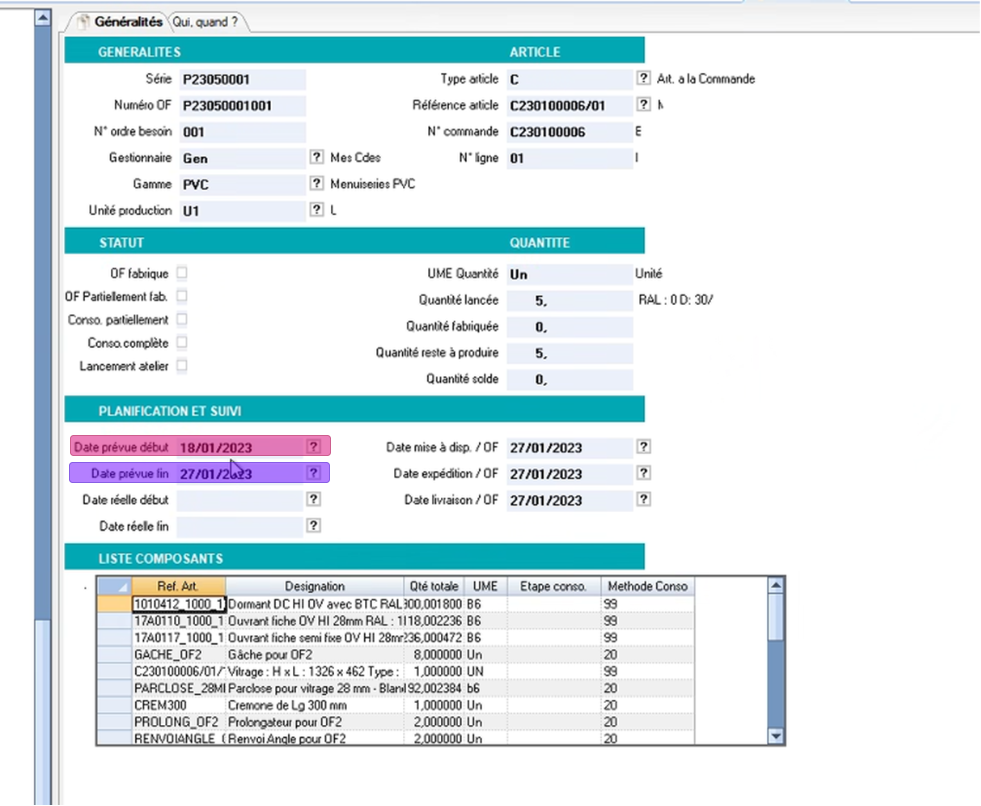
Task: Open date picker for Date prévue fin
Action: (x=314, y=473)
